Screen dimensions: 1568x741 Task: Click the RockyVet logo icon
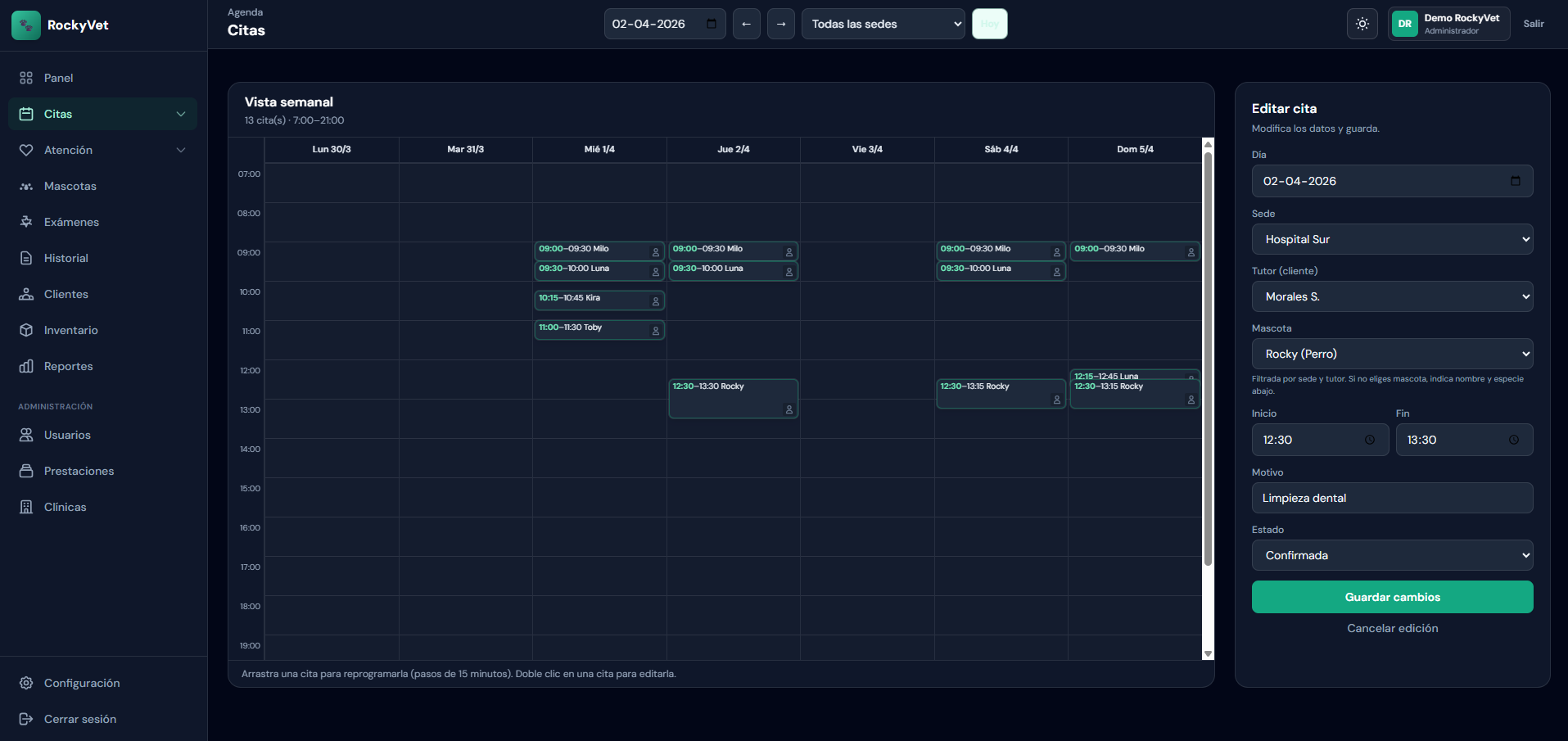tap(25, 25)
